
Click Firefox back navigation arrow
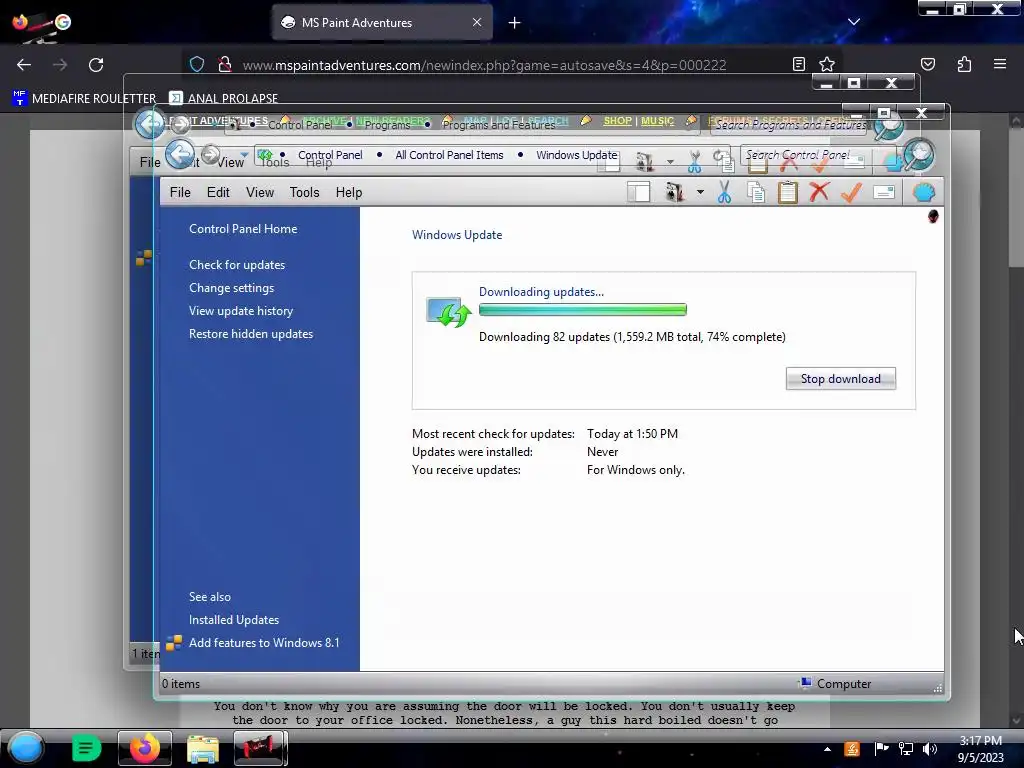[24, 65]
